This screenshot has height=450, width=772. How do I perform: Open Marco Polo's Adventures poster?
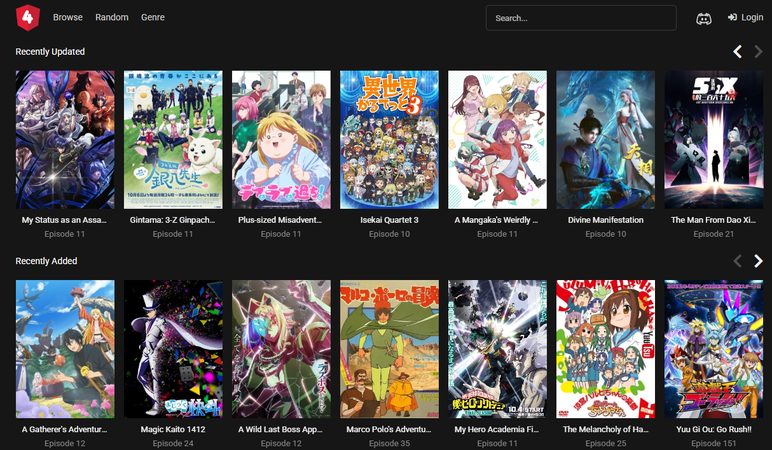click(x=389, y=349)
